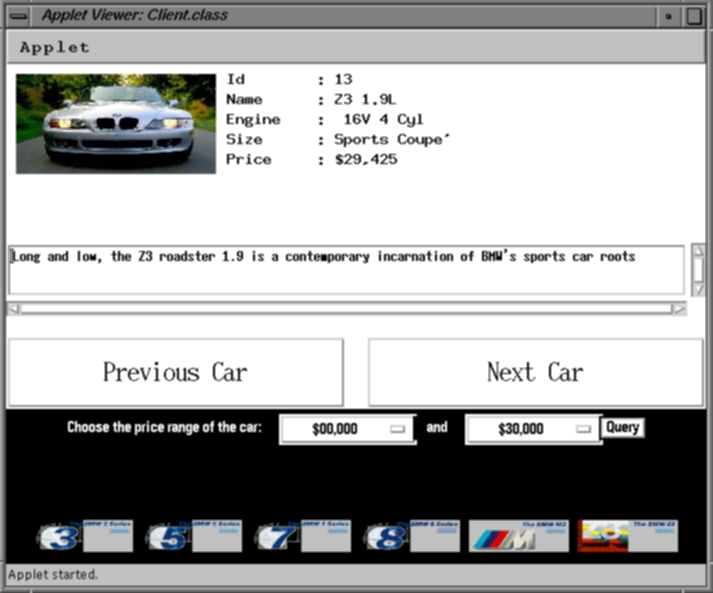Click the Id value 13
This screenshot has height=593, width=713.
(343, 80)
